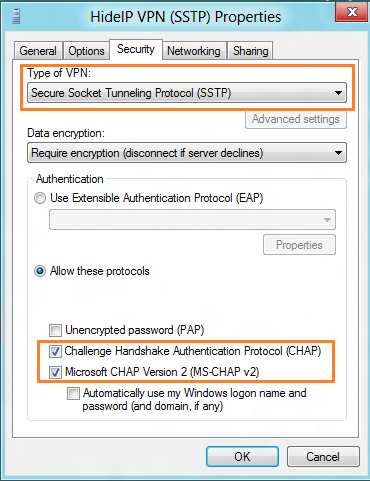Select the Security tab
Image resolution: width=370 pixels, height=481 pixels.
coord(136,49)
